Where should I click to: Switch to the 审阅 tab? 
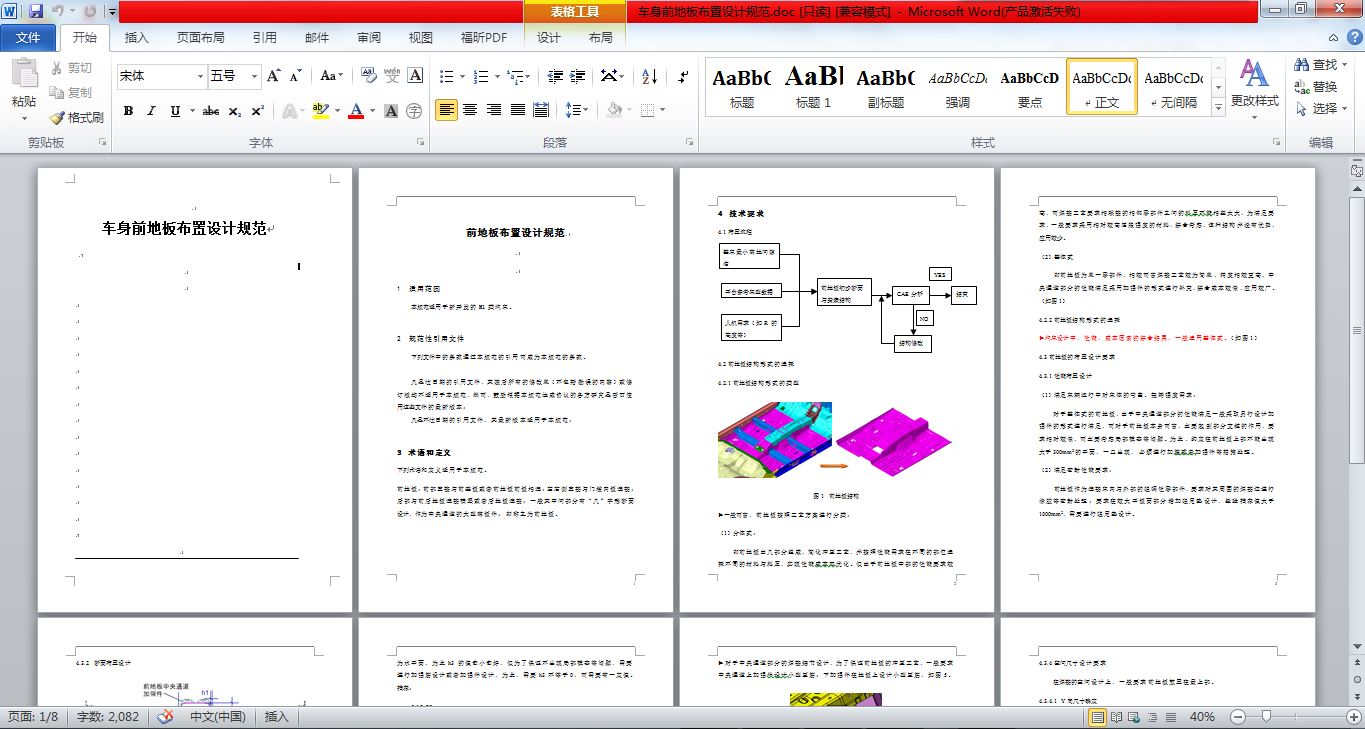[x=368, y=38]
